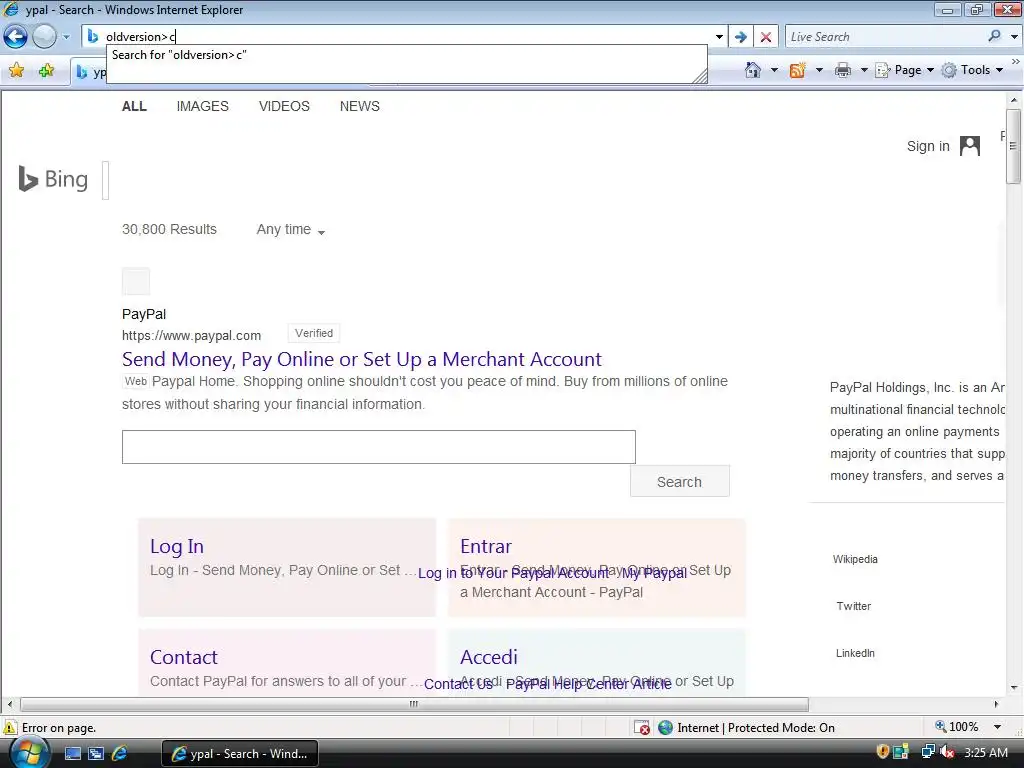Click the 100% zoom level button

click(957, 727)
